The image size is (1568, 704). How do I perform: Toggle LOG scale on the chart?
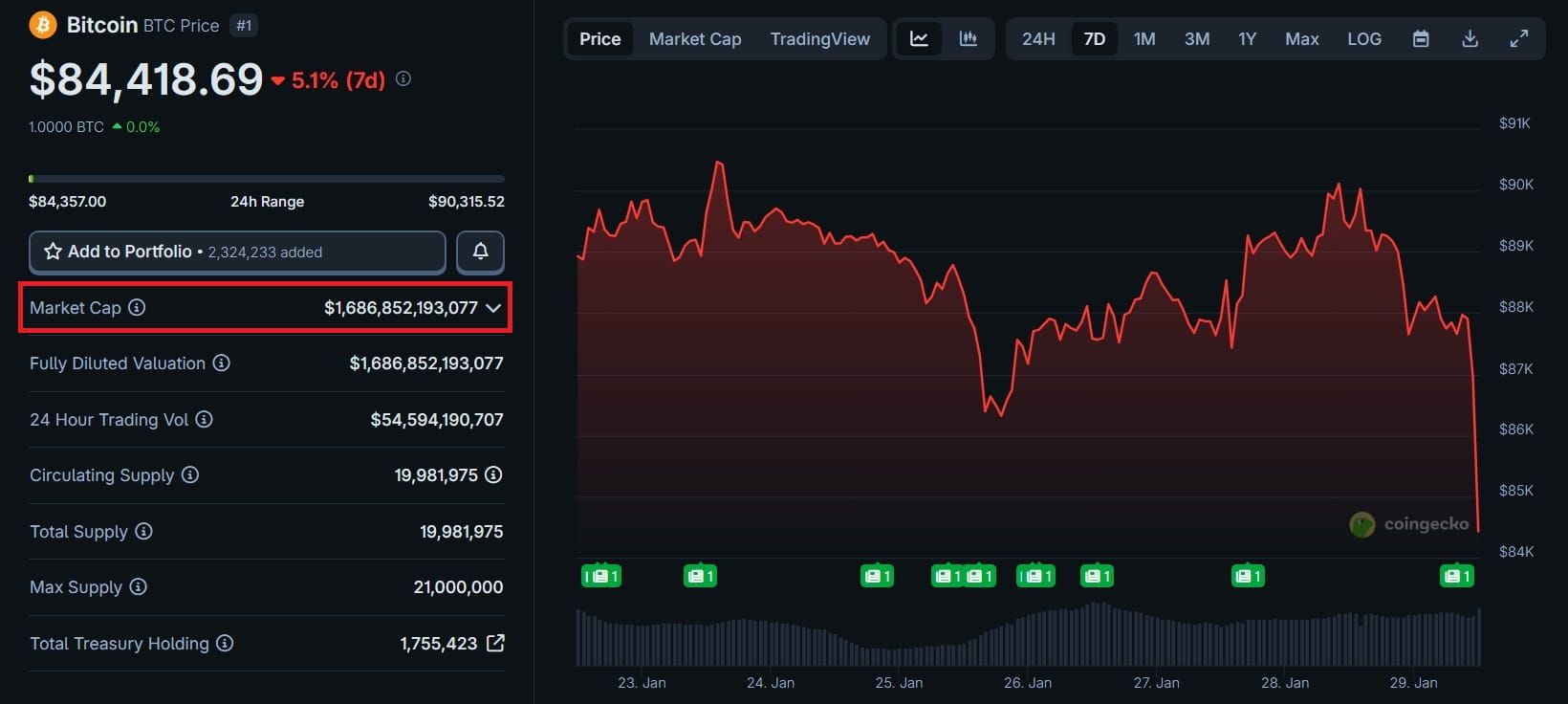coord(1363,39)
